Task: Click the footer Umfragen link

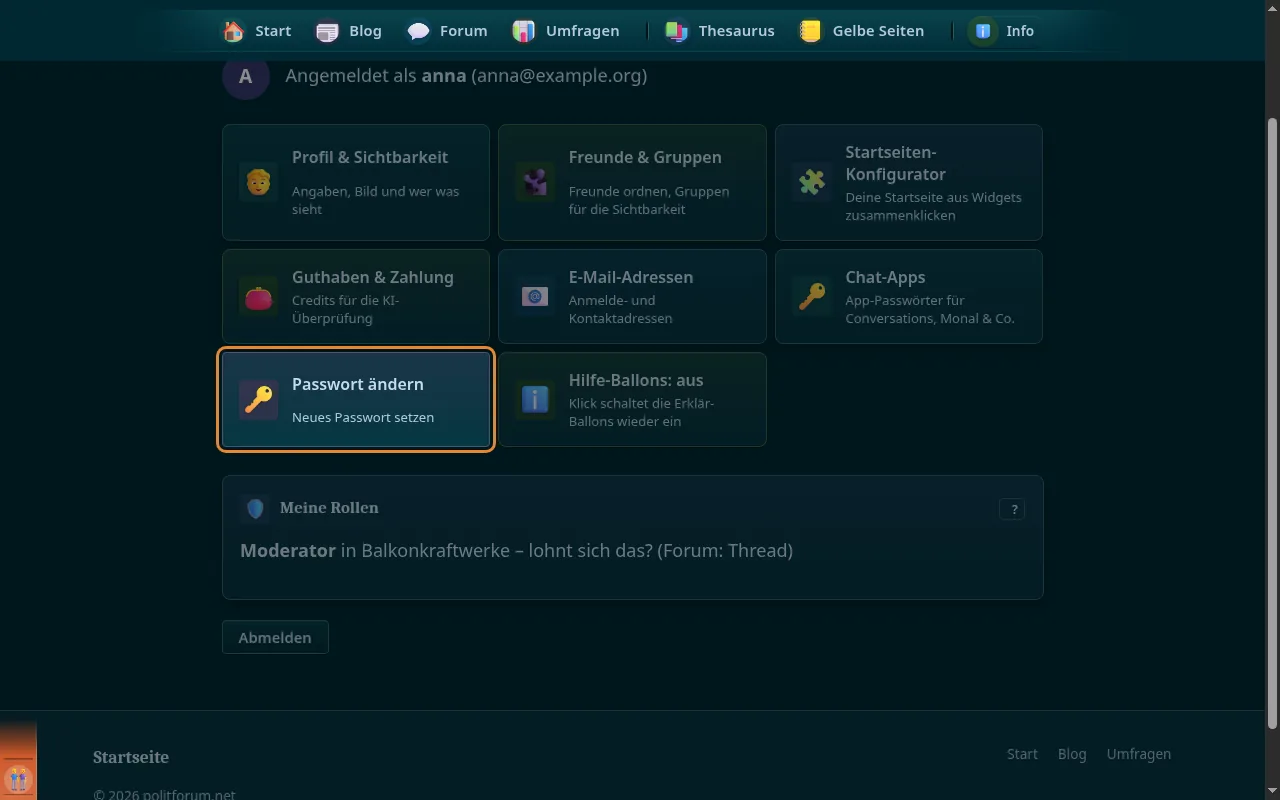Action: coord(1139,754)
